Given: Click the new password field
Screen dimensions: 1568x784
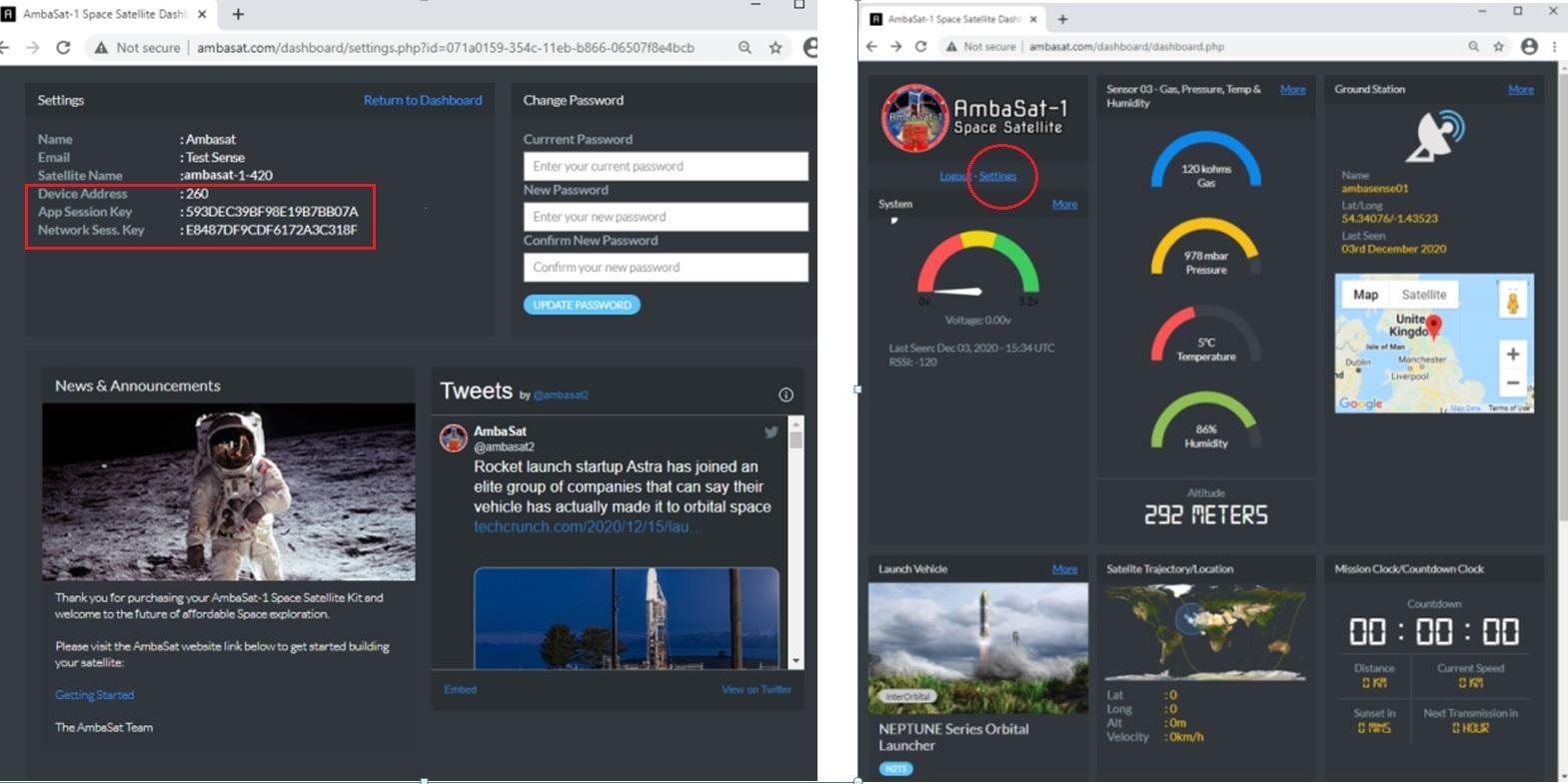Looking at the screenshot, I should click(666, 217).
